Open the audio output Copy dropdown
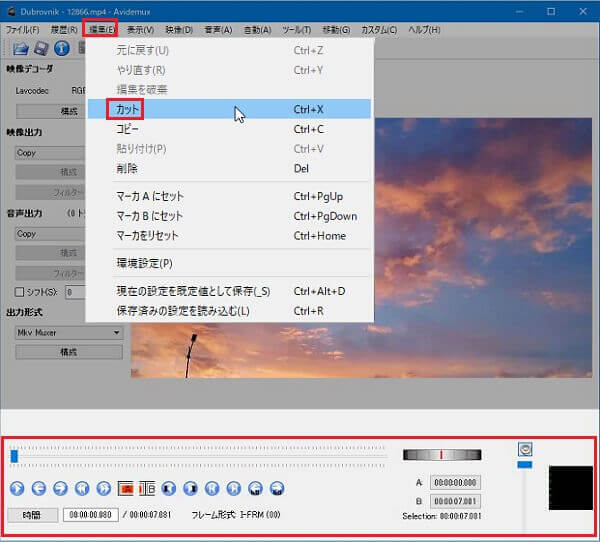Image resolution: width=600 pixels, height=542 pixels. tap(50, 234)
